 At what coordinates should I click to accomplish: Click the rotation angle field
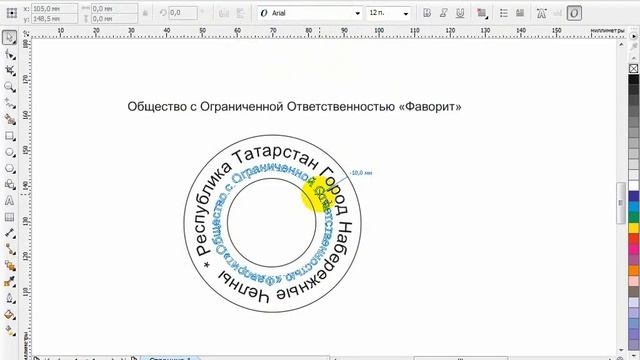183,13
